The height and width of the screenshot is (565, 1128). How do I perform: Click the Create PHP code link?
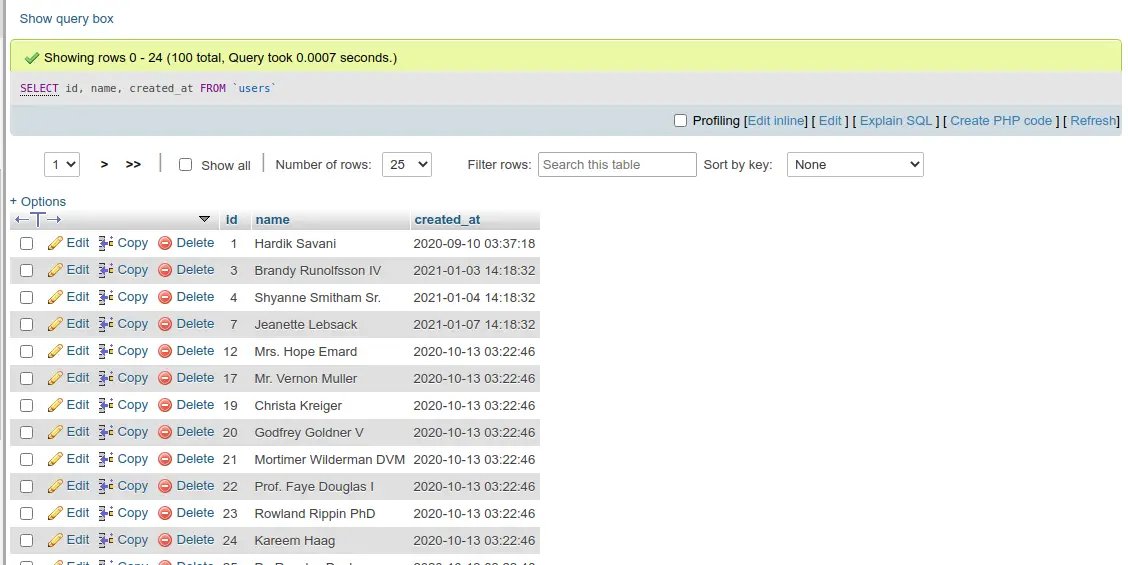coord(1000,121)
